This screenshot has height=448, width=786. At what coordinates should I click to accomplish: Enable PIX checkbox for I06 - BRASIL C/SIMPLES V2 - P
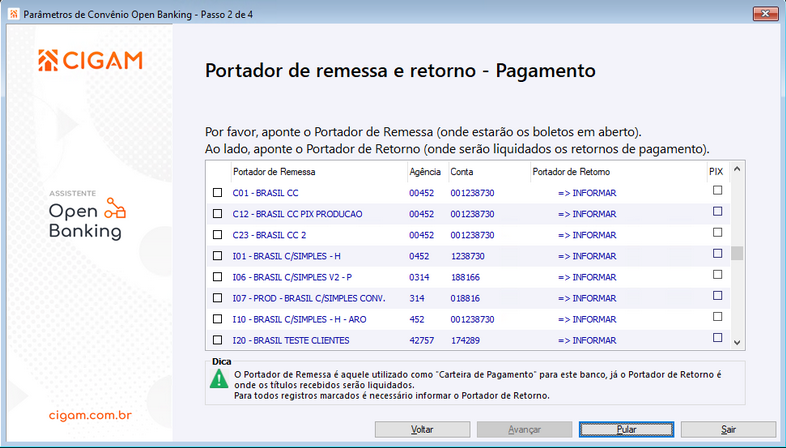[x=718, y=275]
